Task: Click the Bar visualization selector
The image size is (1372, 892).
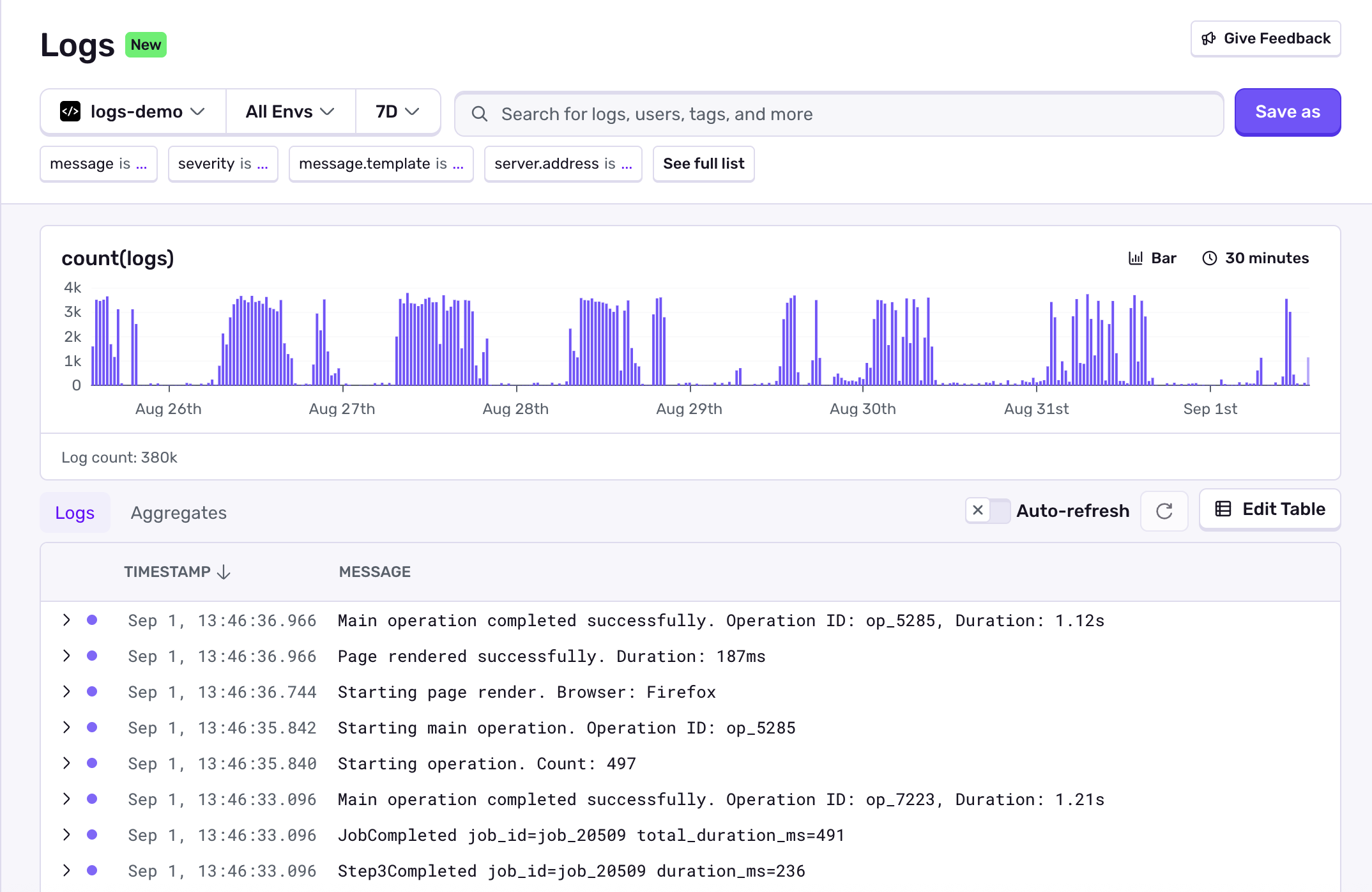Action: pos(1152,258)
